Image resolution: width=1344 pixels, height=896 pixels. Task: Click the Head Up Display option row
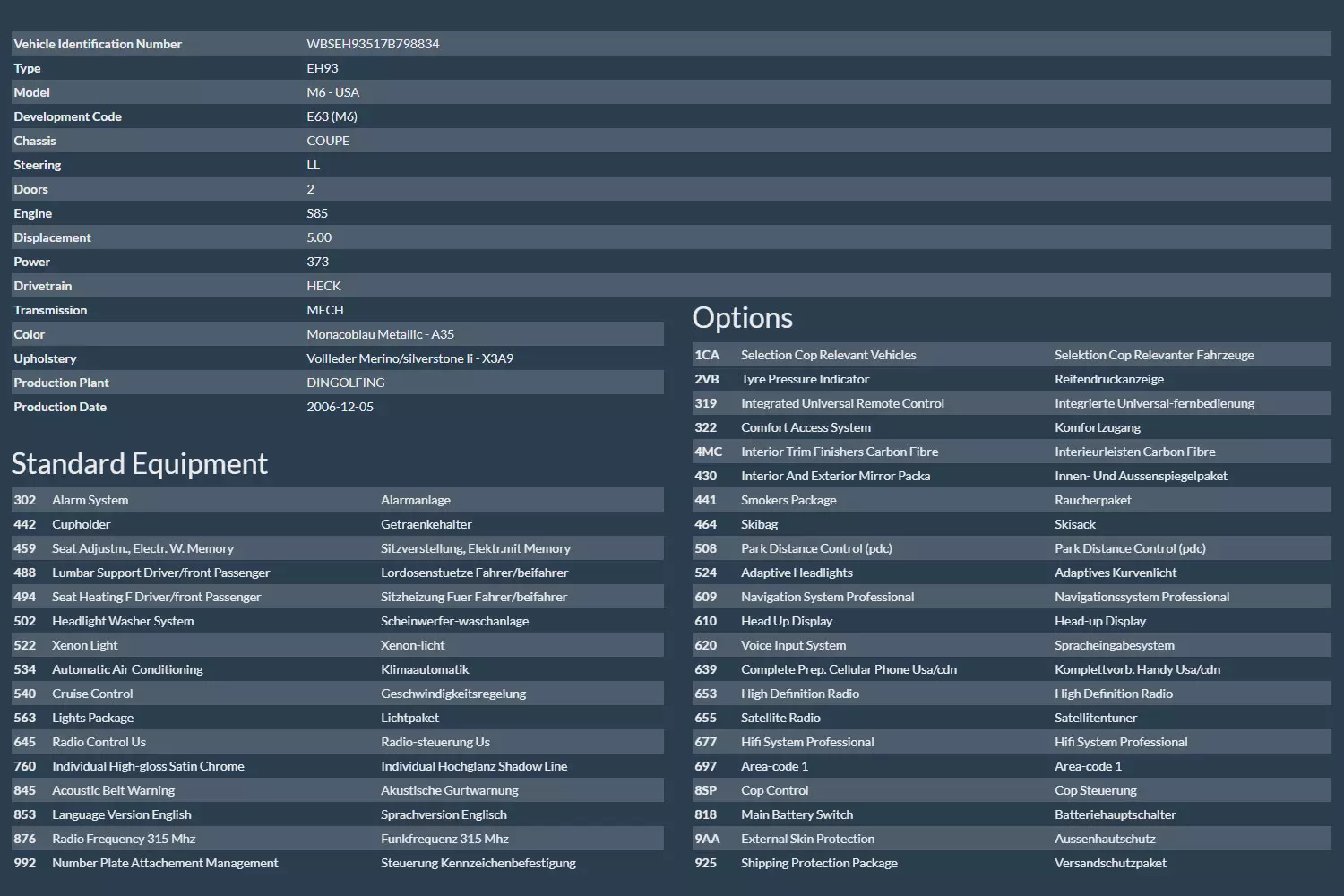pos(786,621)
